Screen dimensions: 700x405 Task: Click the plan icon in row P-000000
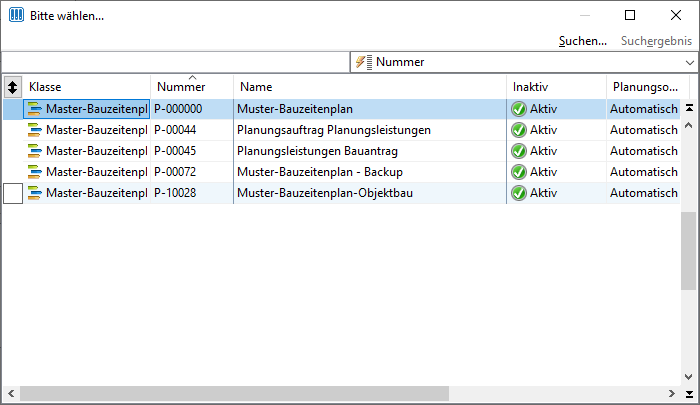coord(34,109)
